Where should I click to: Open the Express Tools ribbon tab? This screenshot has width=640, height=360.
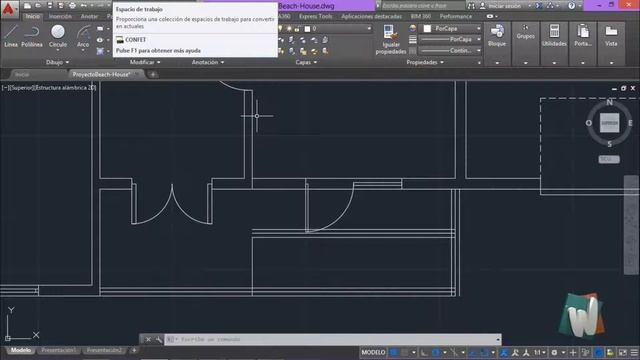pos(316,16)
